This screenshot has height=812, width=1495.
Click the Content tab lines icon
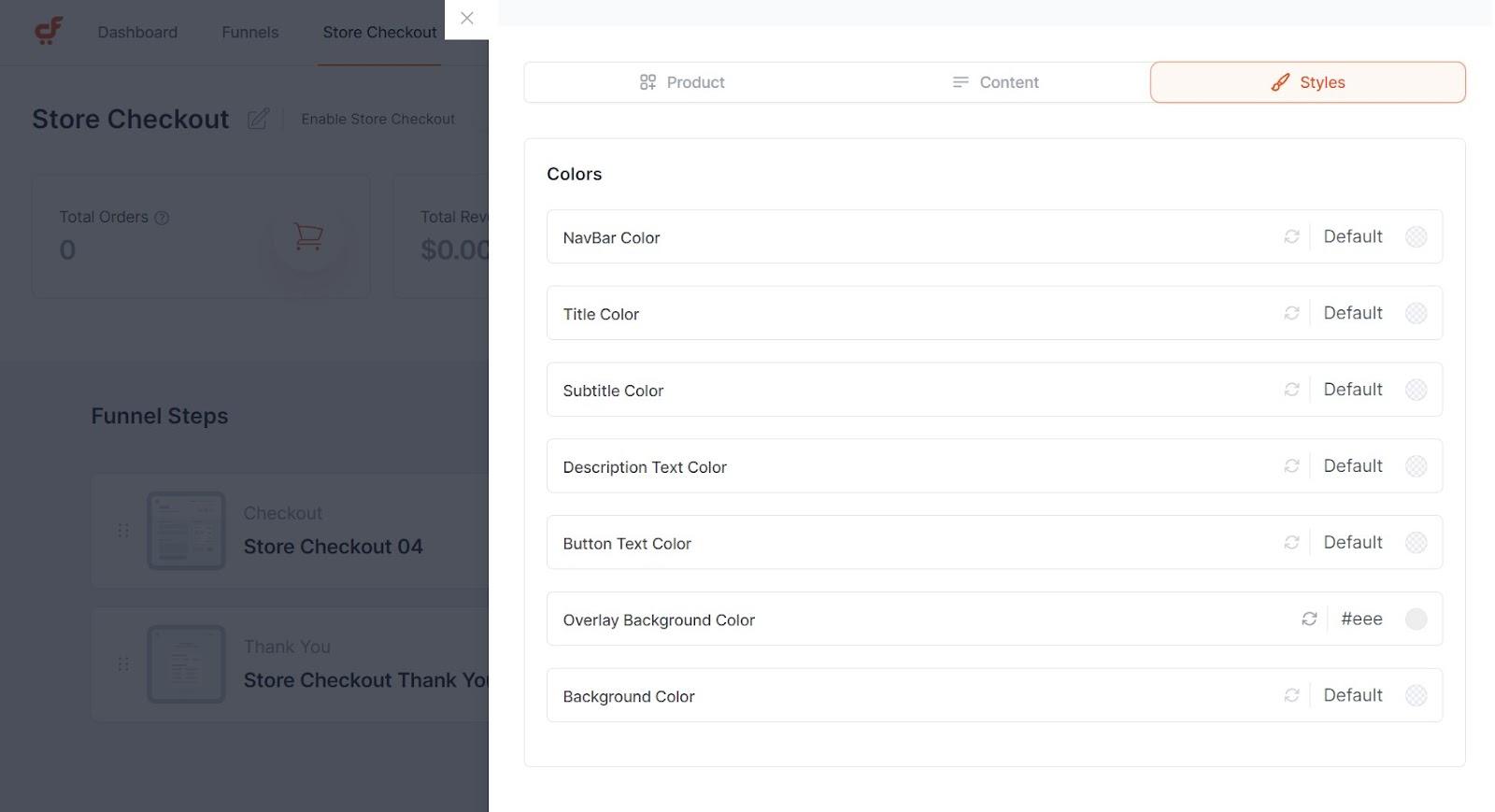coord(960,82)
